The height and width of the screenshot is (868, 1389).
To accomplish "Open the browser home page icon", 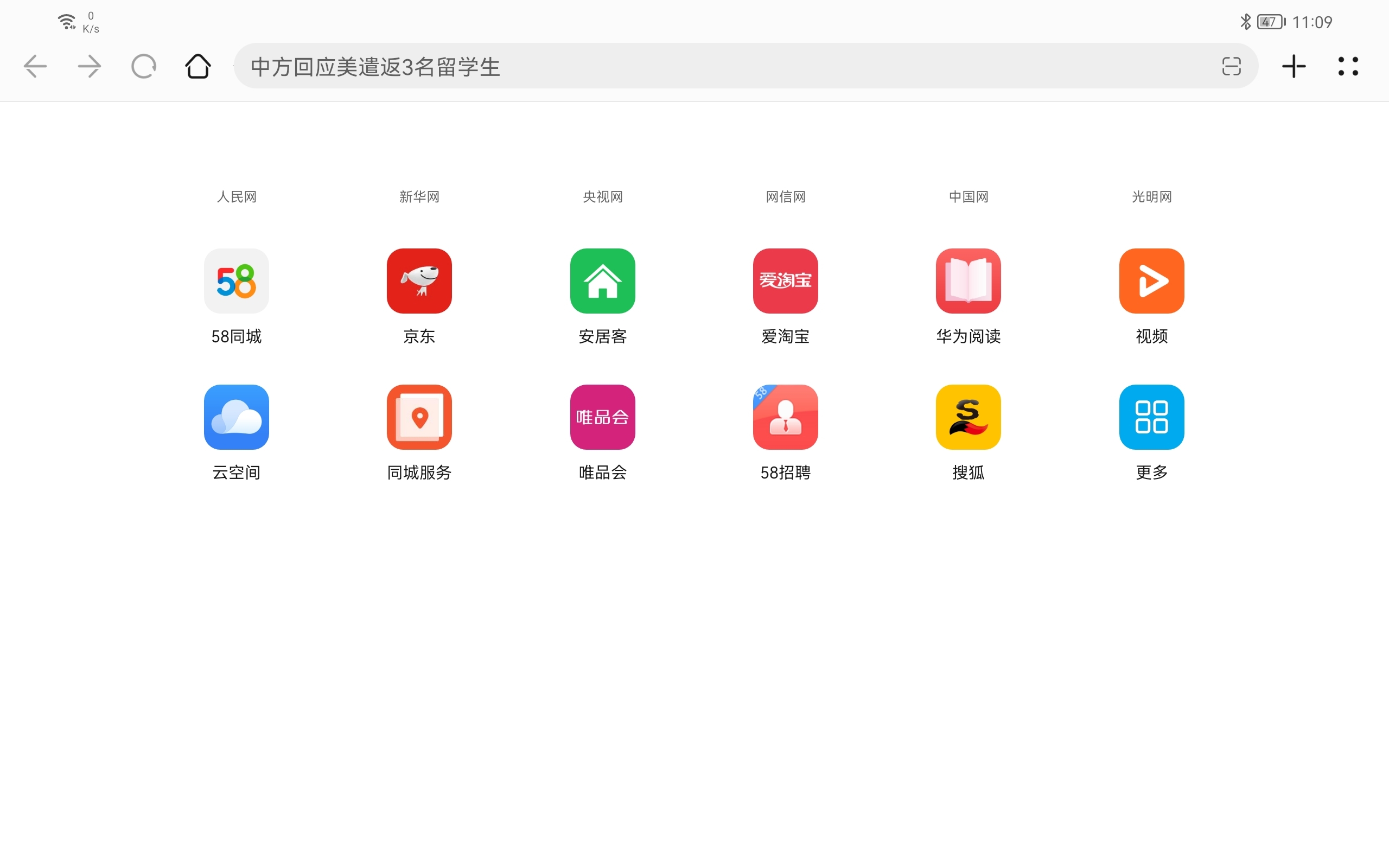I will pos(198,66).
